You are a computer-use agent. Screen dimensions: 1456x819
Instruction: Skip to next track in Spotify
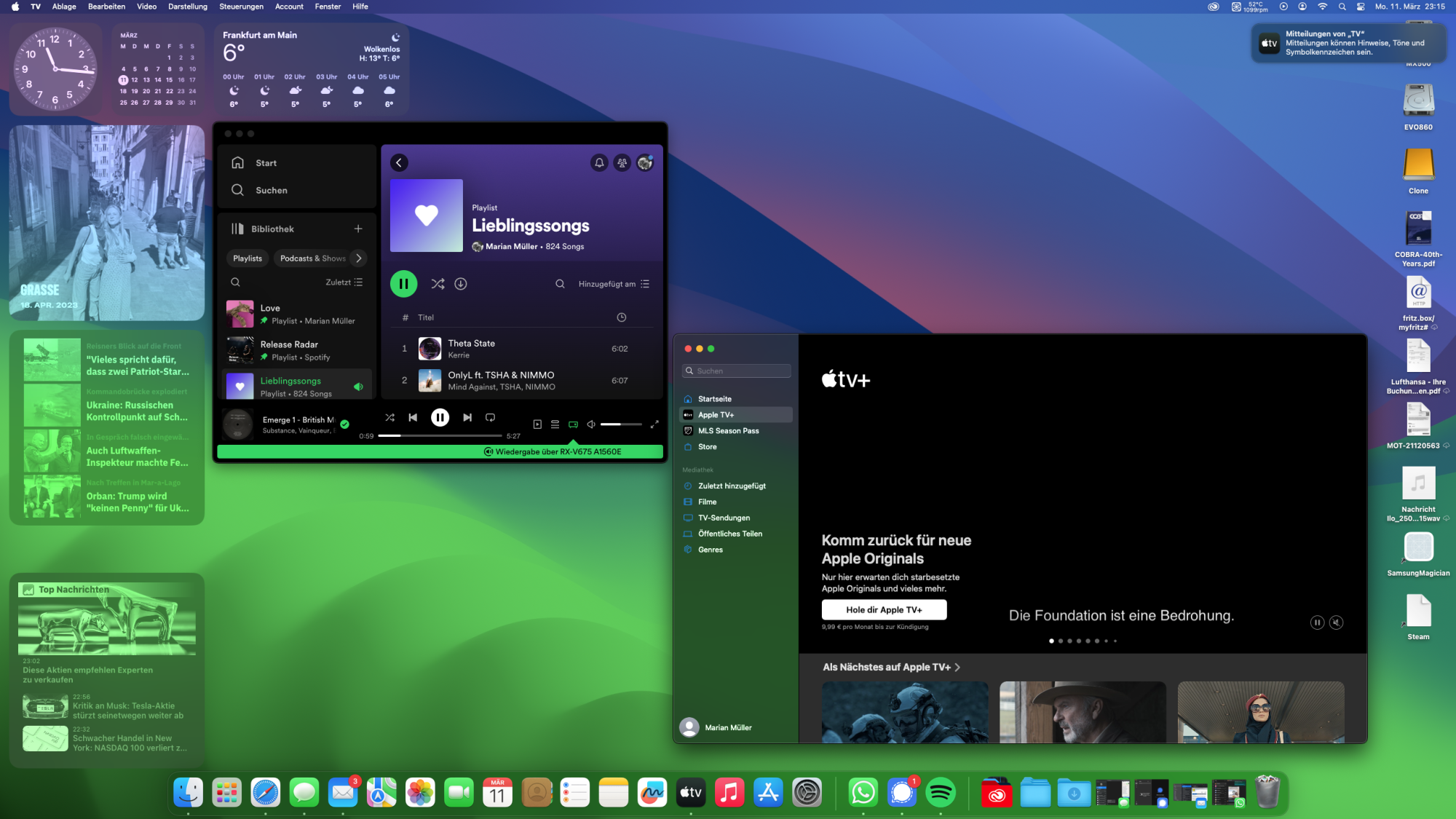[x=467, y=418]
